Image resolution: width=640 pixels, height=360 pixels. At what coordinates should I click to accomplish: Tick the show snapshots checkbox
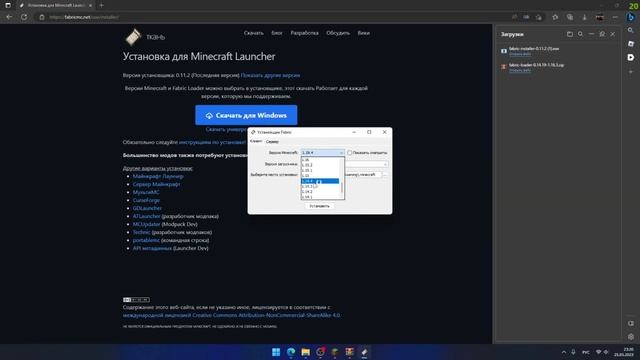tap(349, 153)
